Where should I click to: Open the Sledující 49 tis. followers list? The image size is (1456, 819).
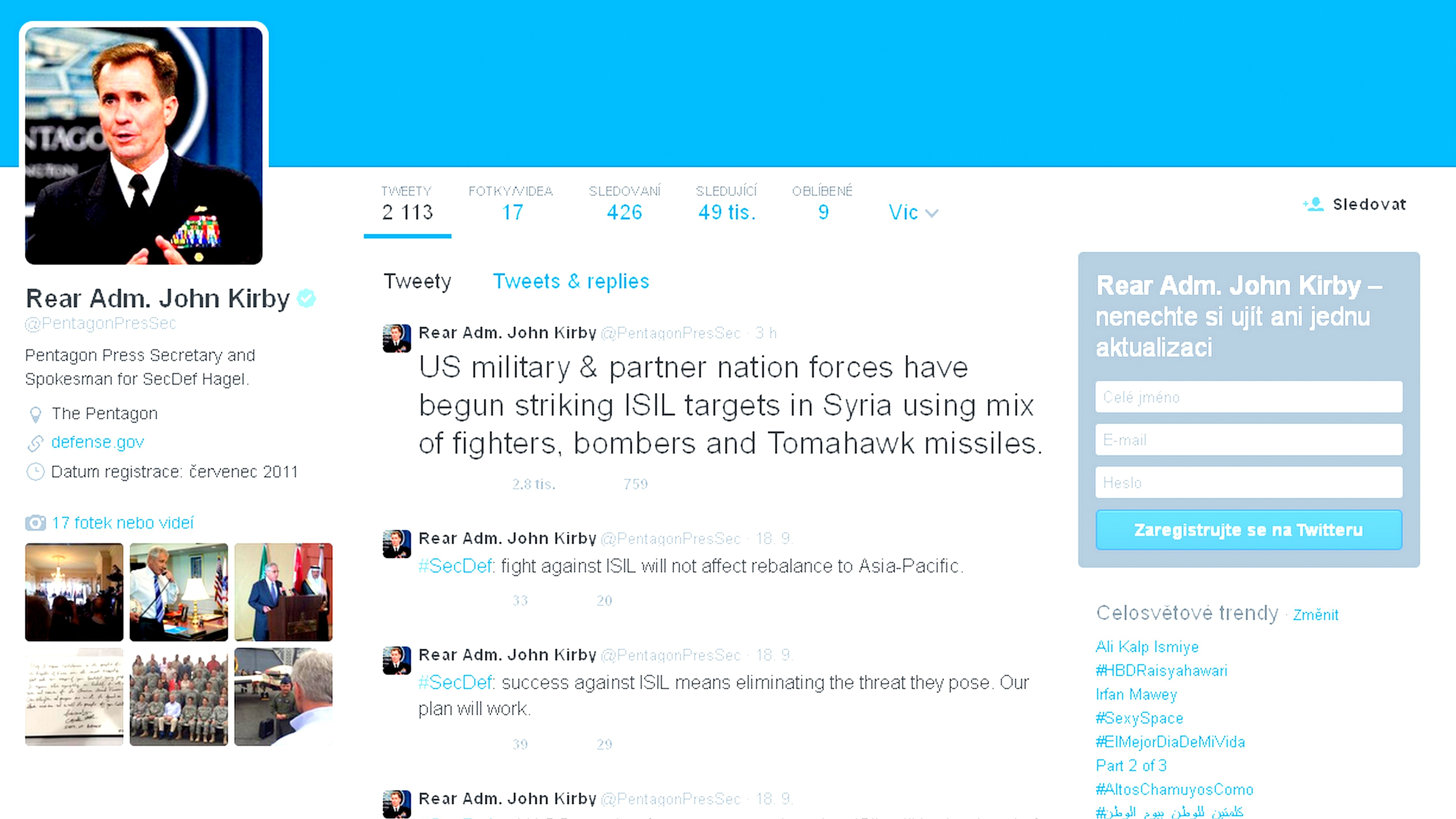[x=726, y=204]
